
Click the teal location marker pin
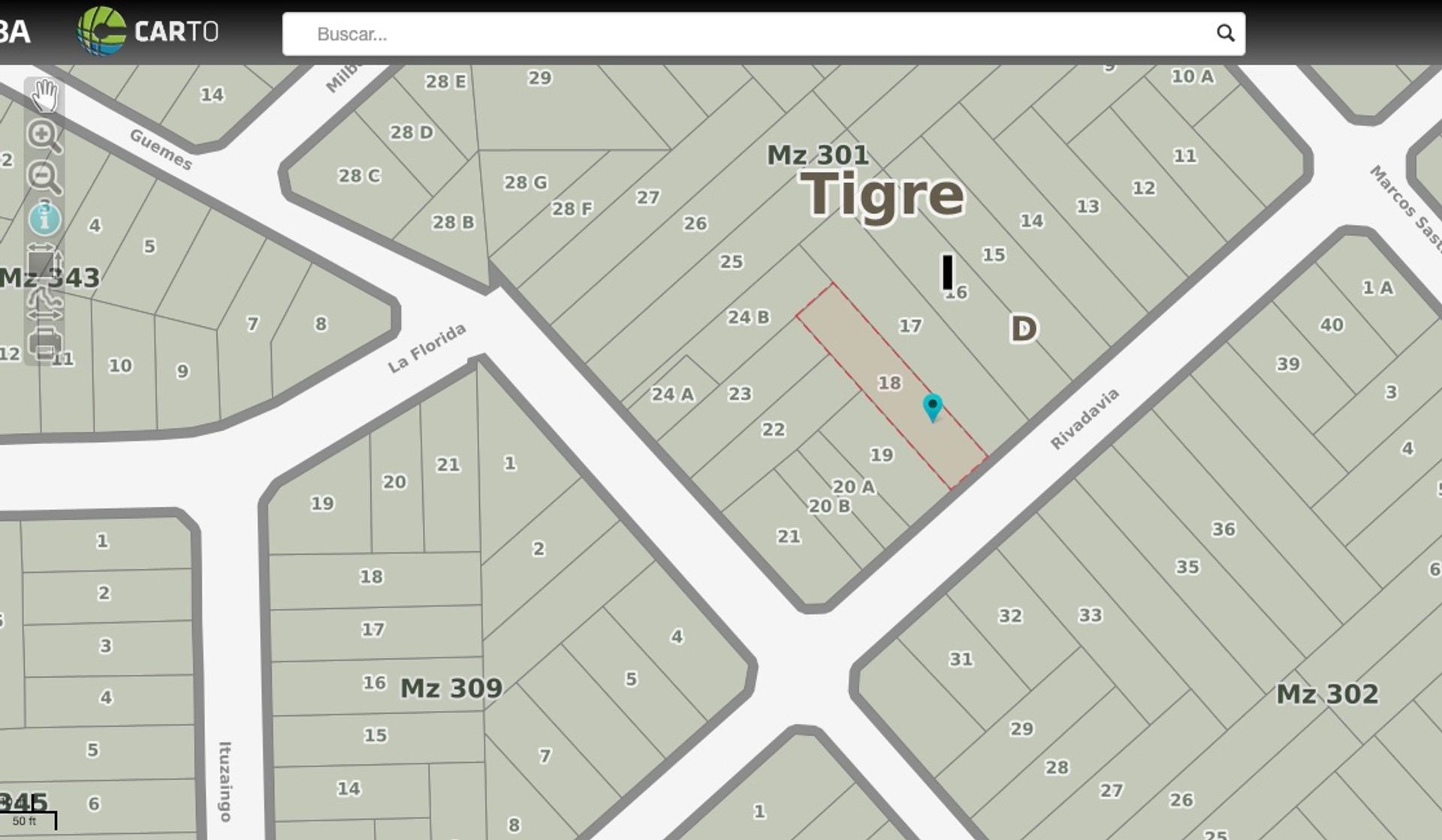932,406
